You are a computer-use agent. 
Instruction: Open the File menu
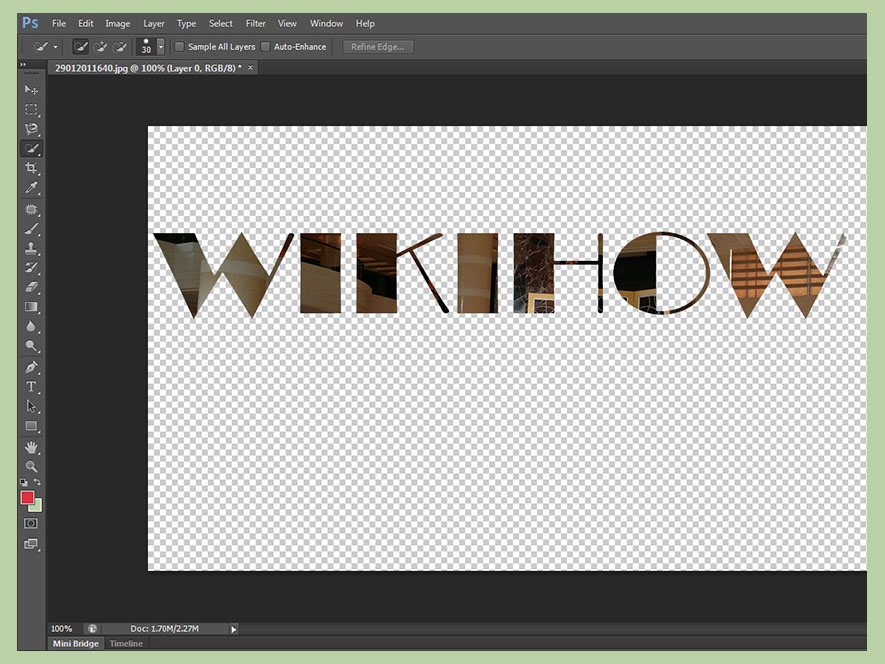point(59,24)
